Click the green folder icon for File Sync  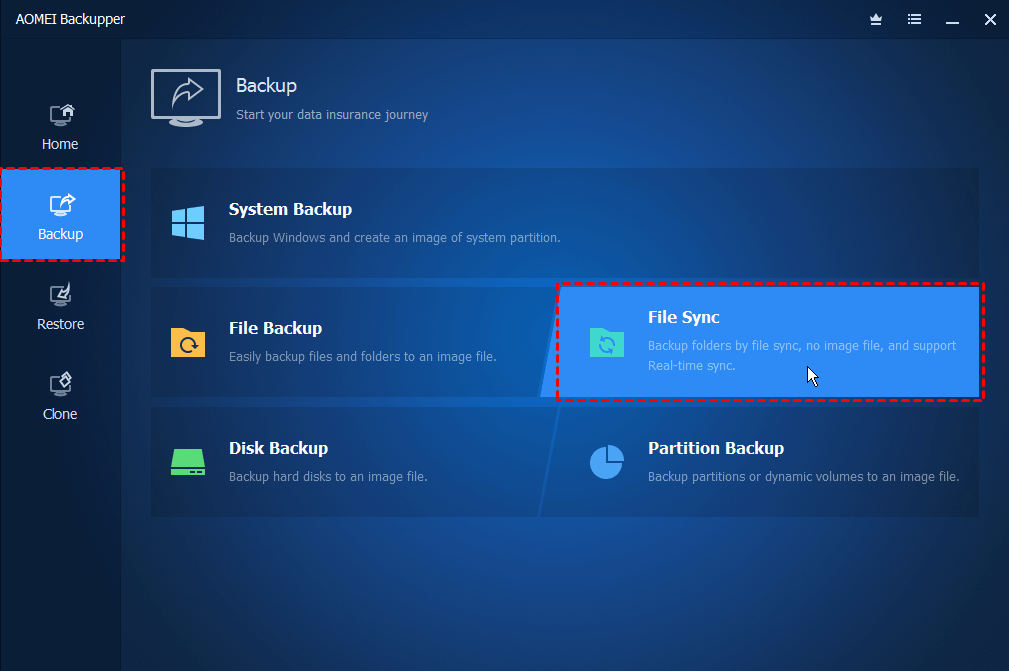[x=607, y=342]
